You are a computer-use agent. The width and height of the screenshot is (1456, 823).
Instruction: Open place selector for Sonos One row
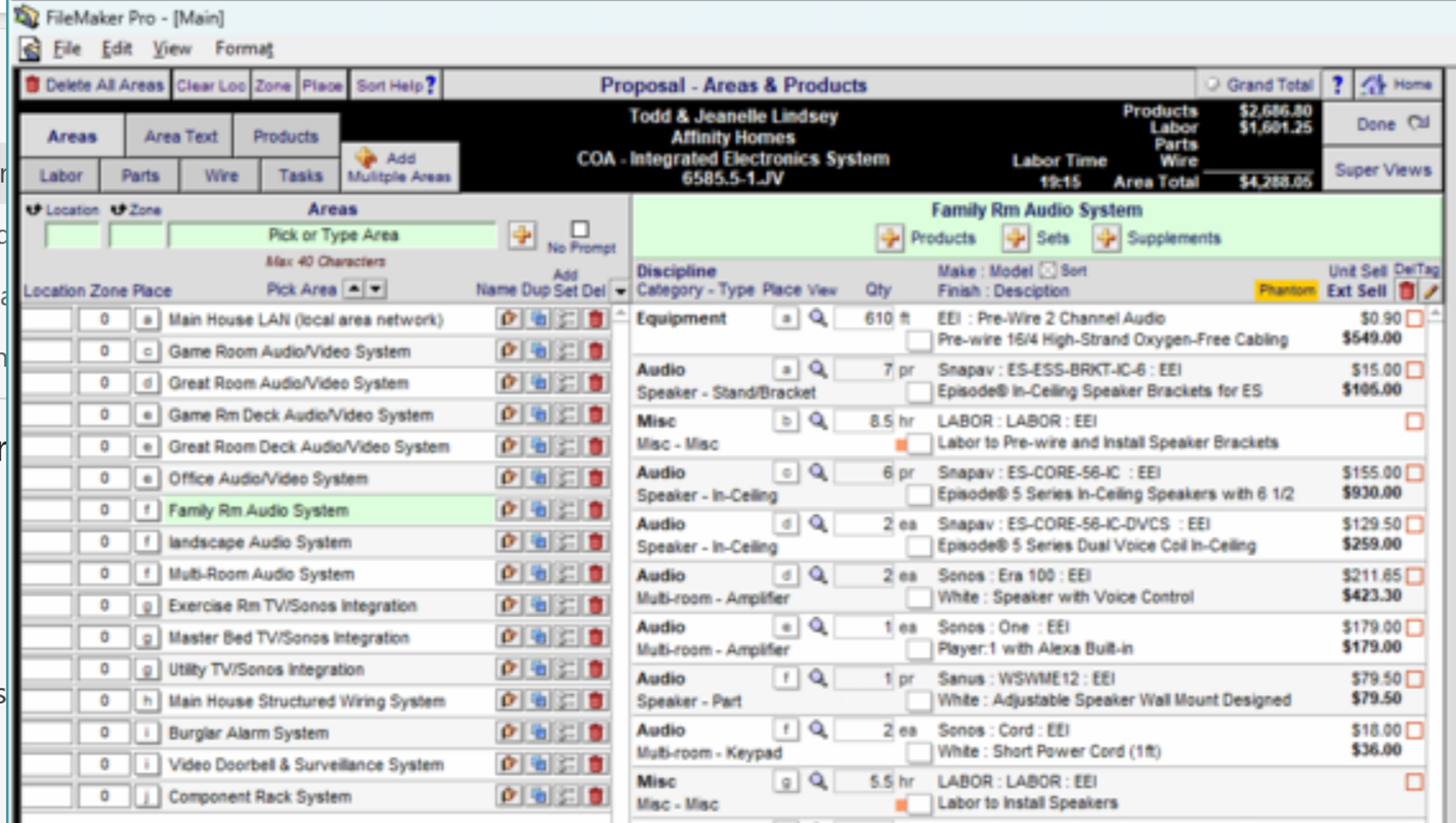click(786, 627)
